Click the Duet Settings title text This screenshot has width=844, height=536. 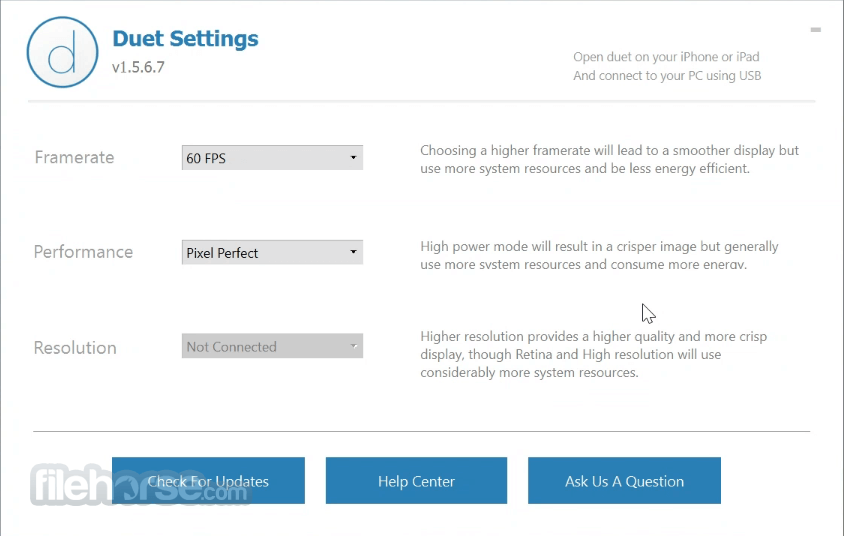[x=185, y=39]
